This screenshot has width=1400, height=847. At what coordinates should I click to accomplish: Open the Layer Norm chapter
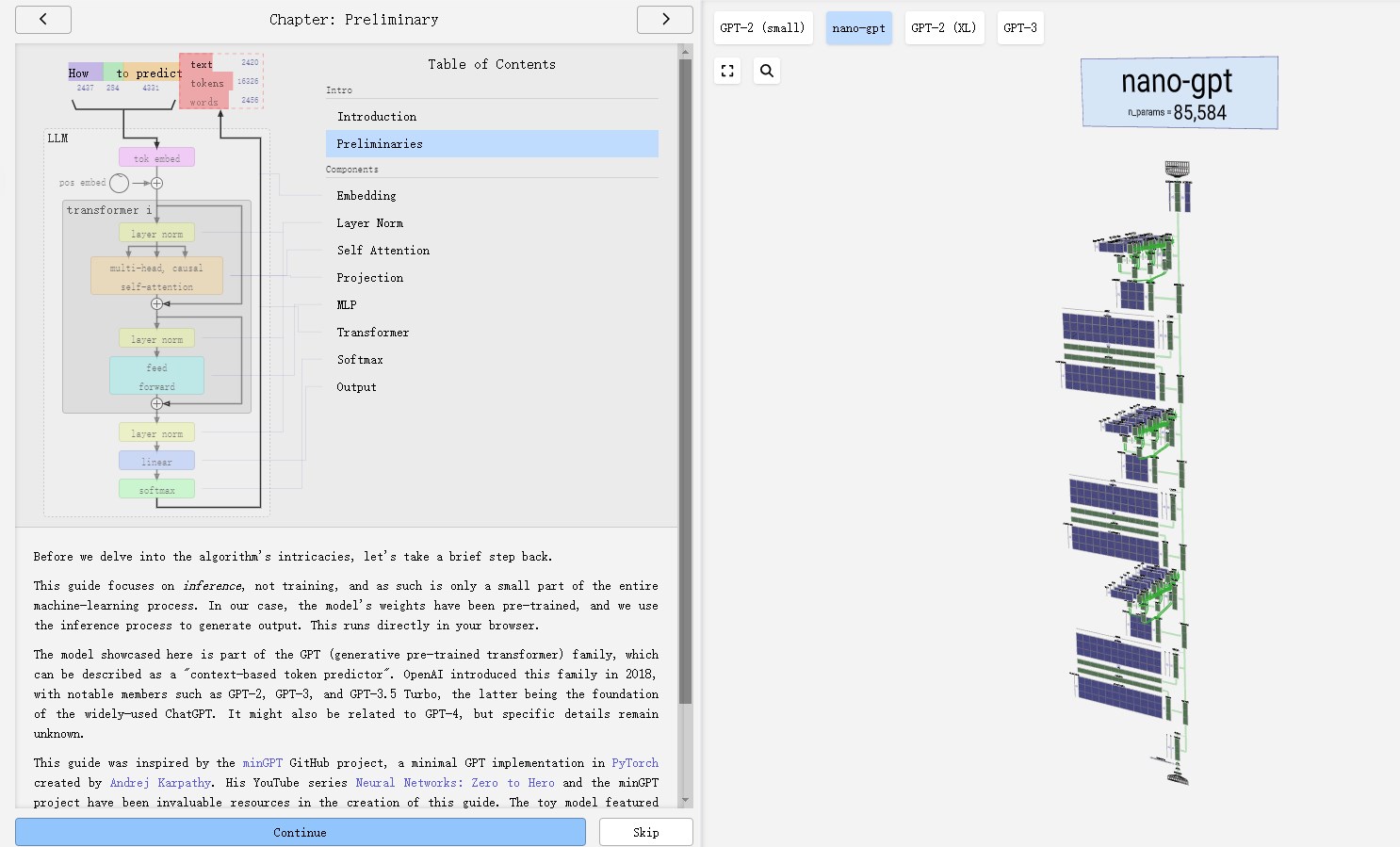pos(492,223)
